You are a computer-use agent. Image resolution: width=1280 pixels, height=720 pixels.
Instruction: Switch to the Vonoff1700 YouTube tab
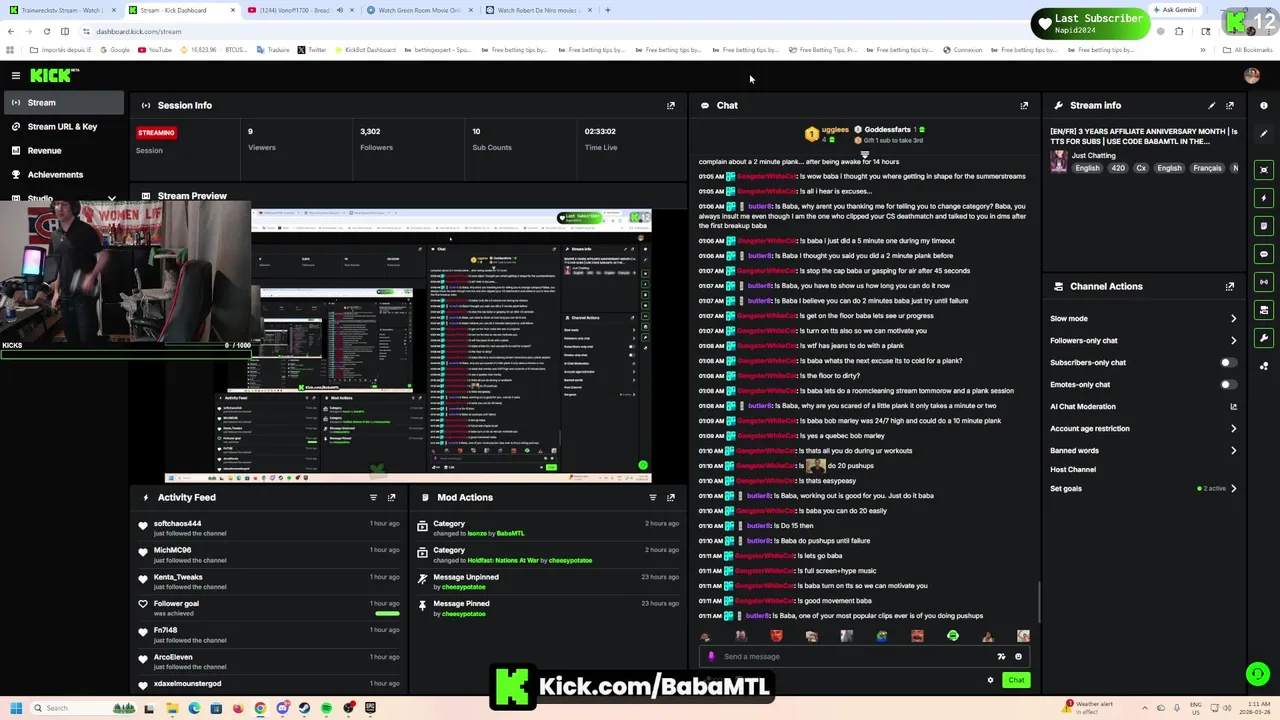coord(300,10)
